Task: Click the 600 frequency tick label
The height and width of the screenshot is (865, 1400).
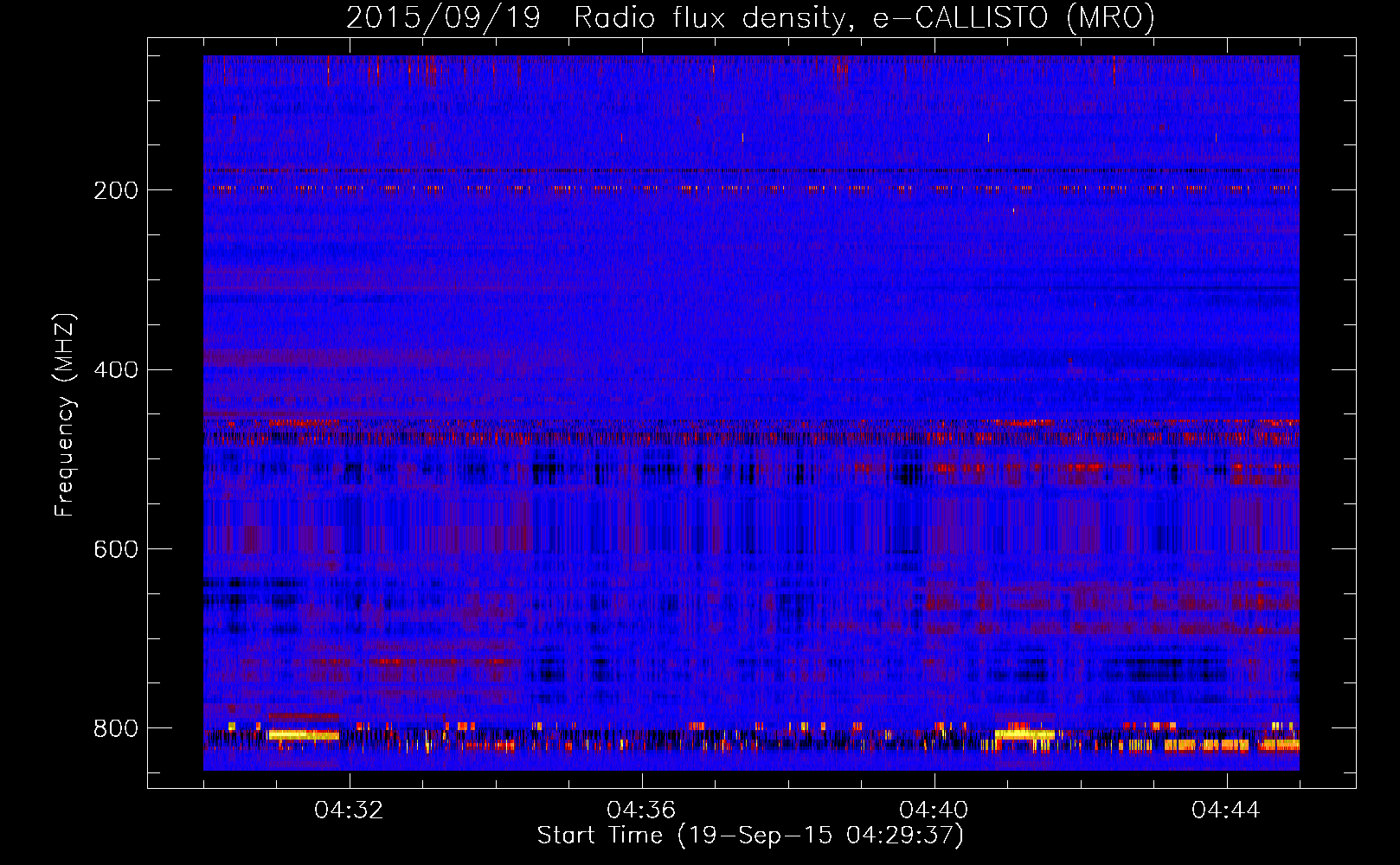Action: tap(116, 549)
